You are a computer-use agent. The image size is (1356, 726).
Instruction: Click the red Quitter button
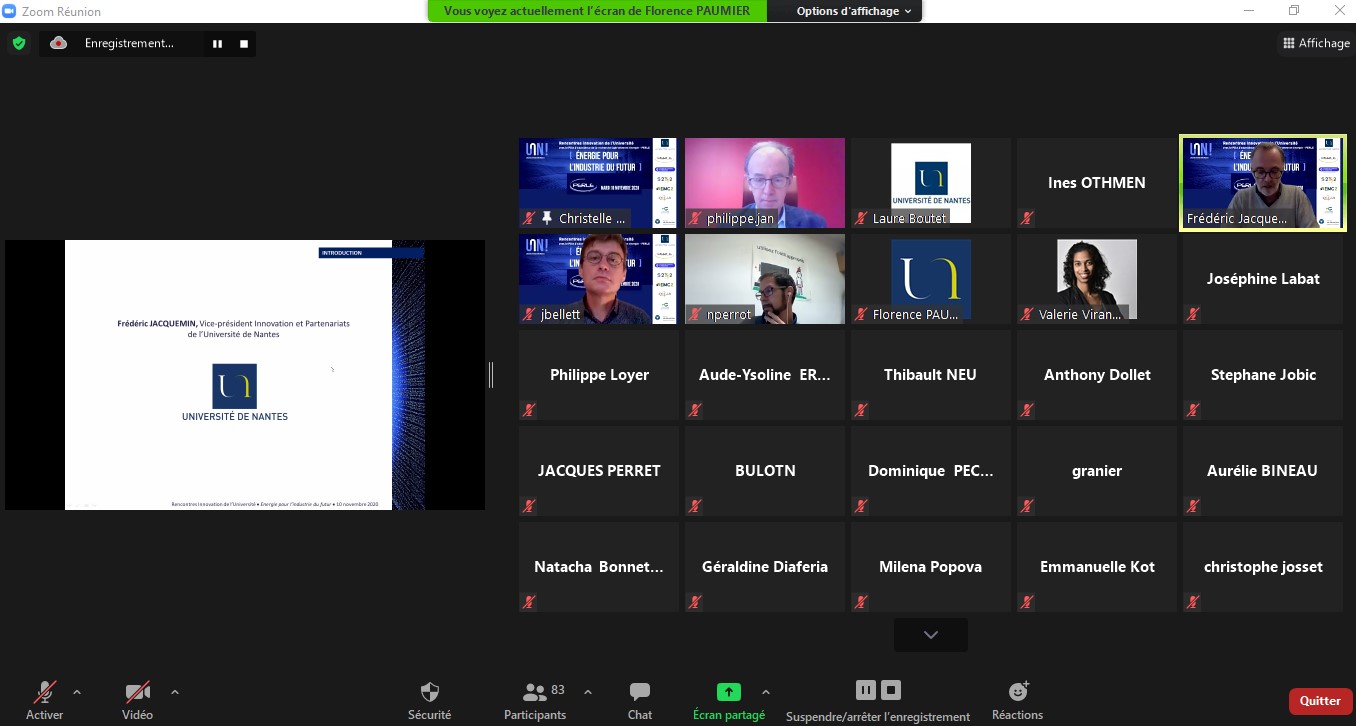click(x=1320, y=701)
